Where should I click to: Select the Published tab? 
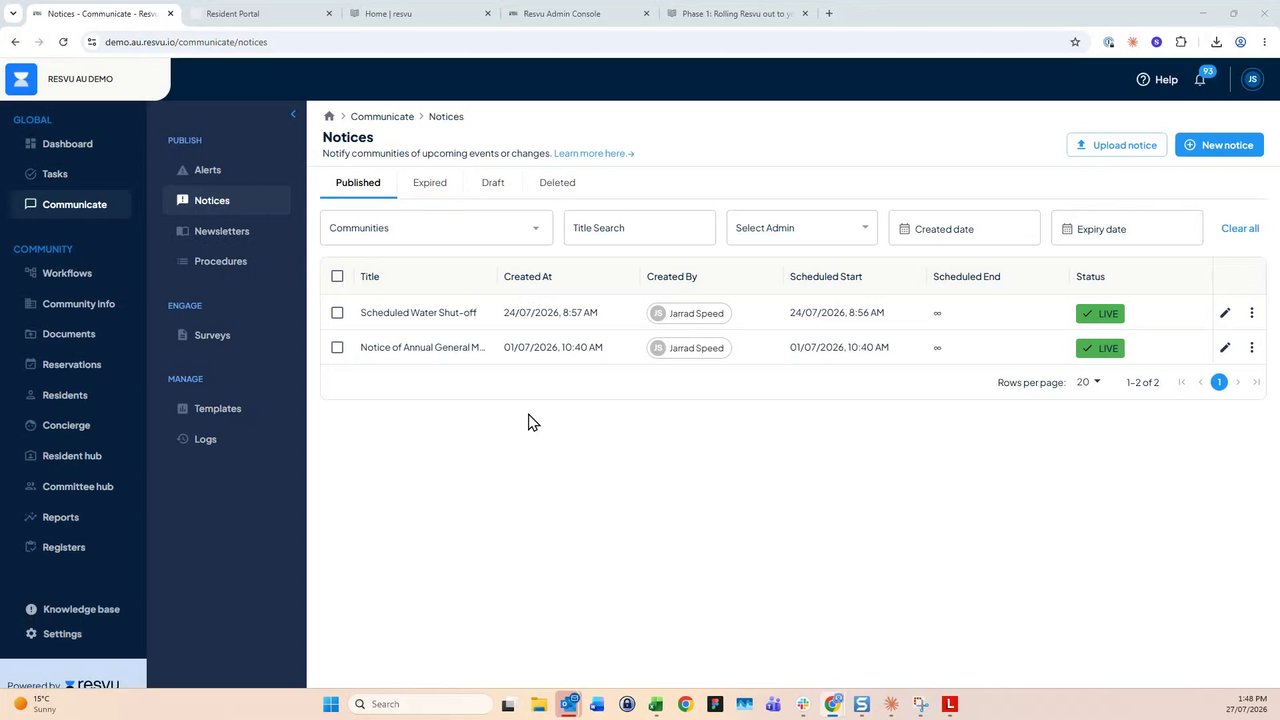point(358,183)
